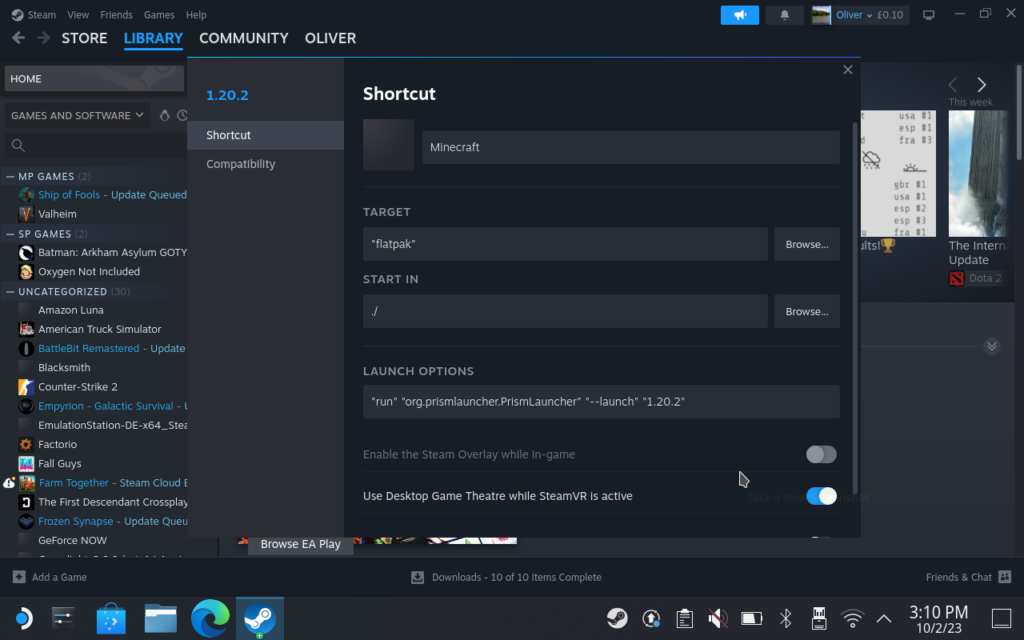Select BattleBit Remastered in library list
Image resolution: width=1024 pixels, height=640 pixels.
point(104,348)
